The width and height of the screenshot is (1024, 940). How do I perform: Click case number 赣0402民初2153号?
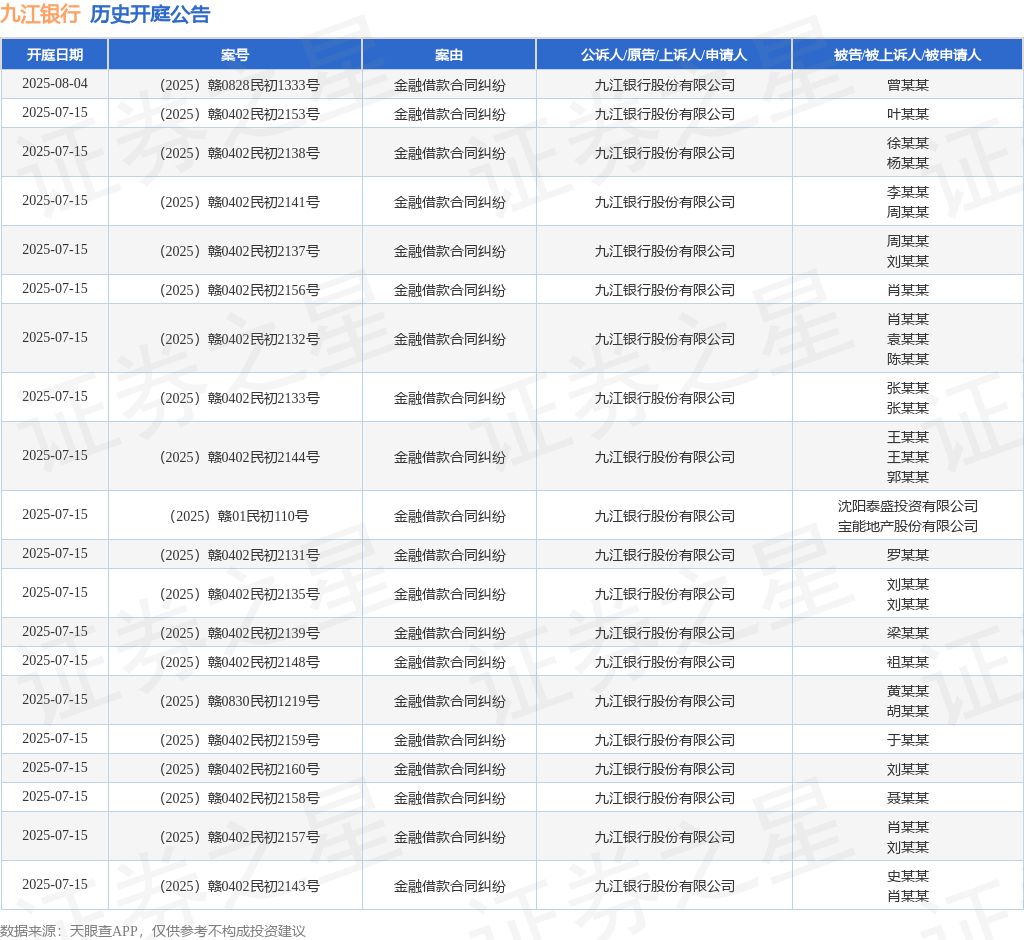240,114
